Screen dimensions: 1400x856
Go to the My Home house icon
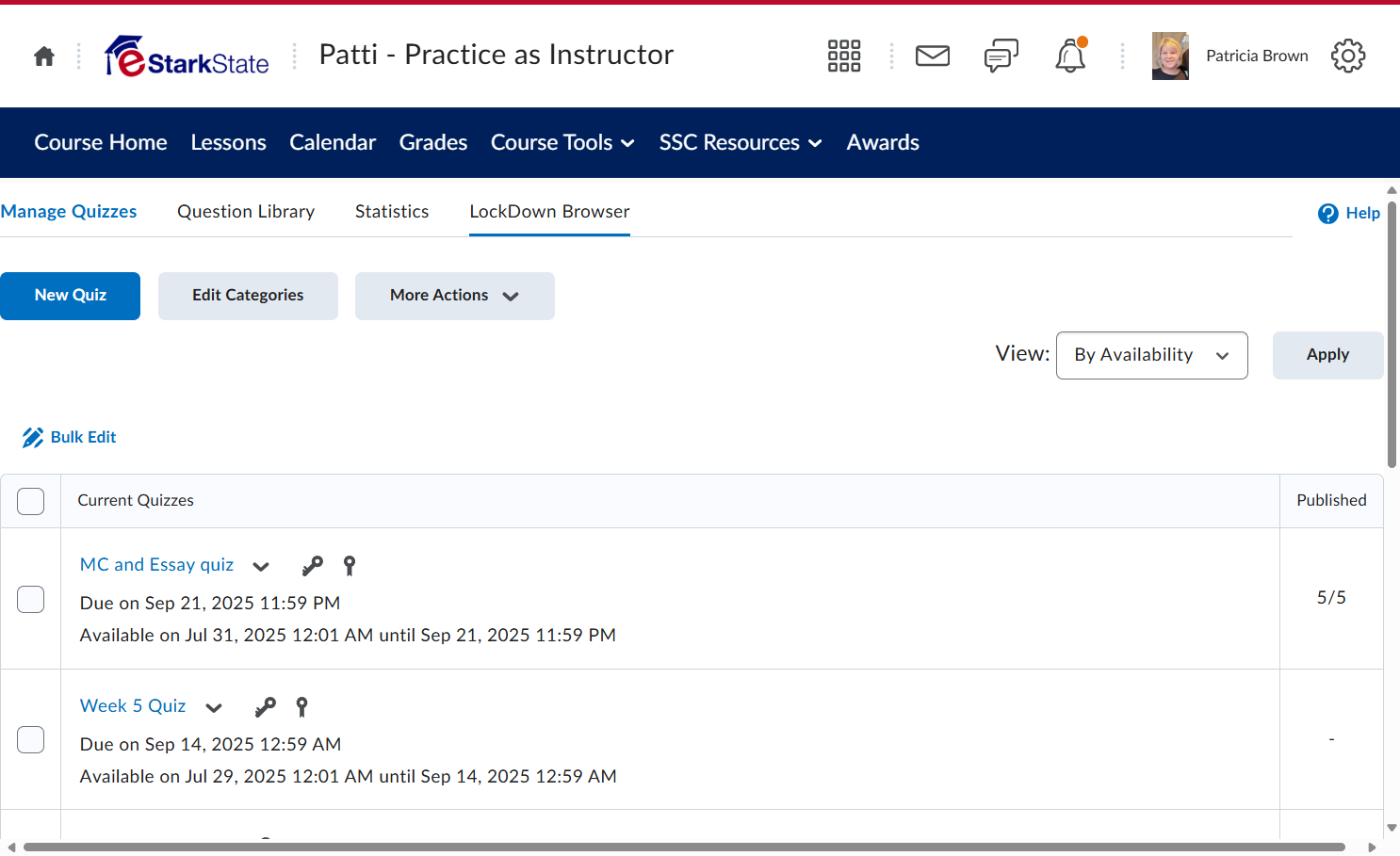click(x=44, y=57)
